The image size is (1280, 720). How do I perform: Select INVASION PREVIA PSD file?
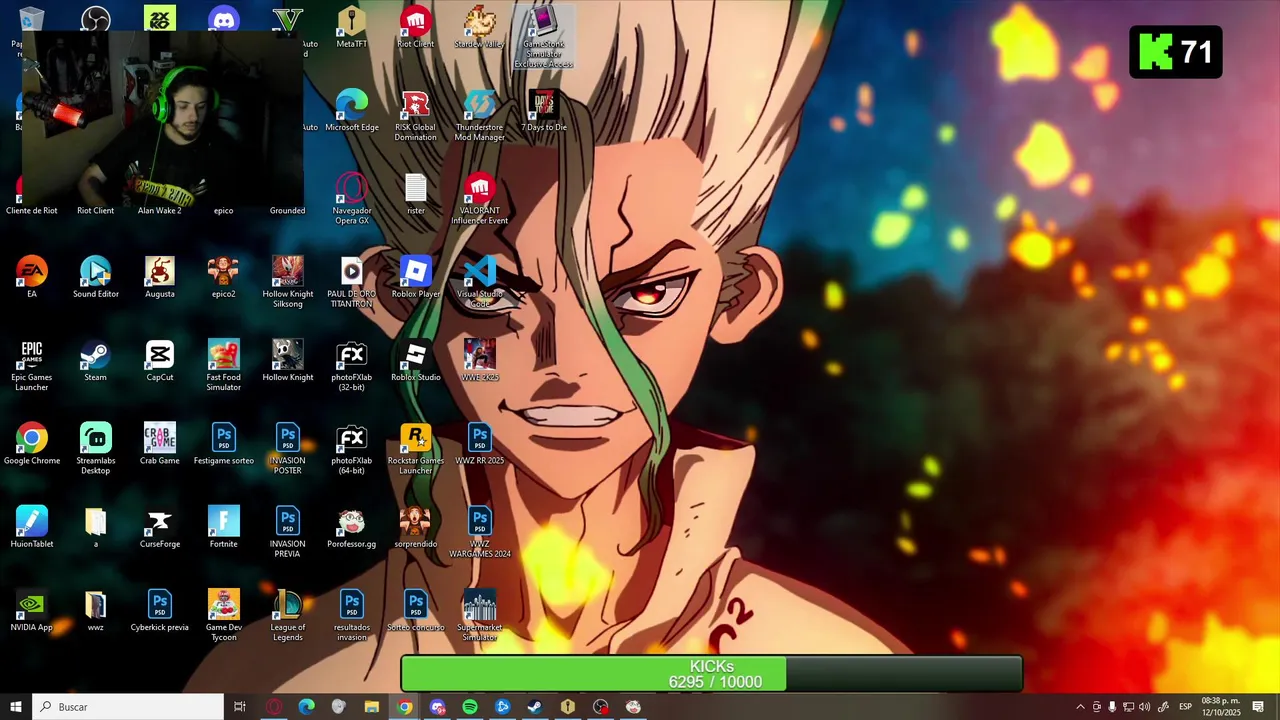288,533
